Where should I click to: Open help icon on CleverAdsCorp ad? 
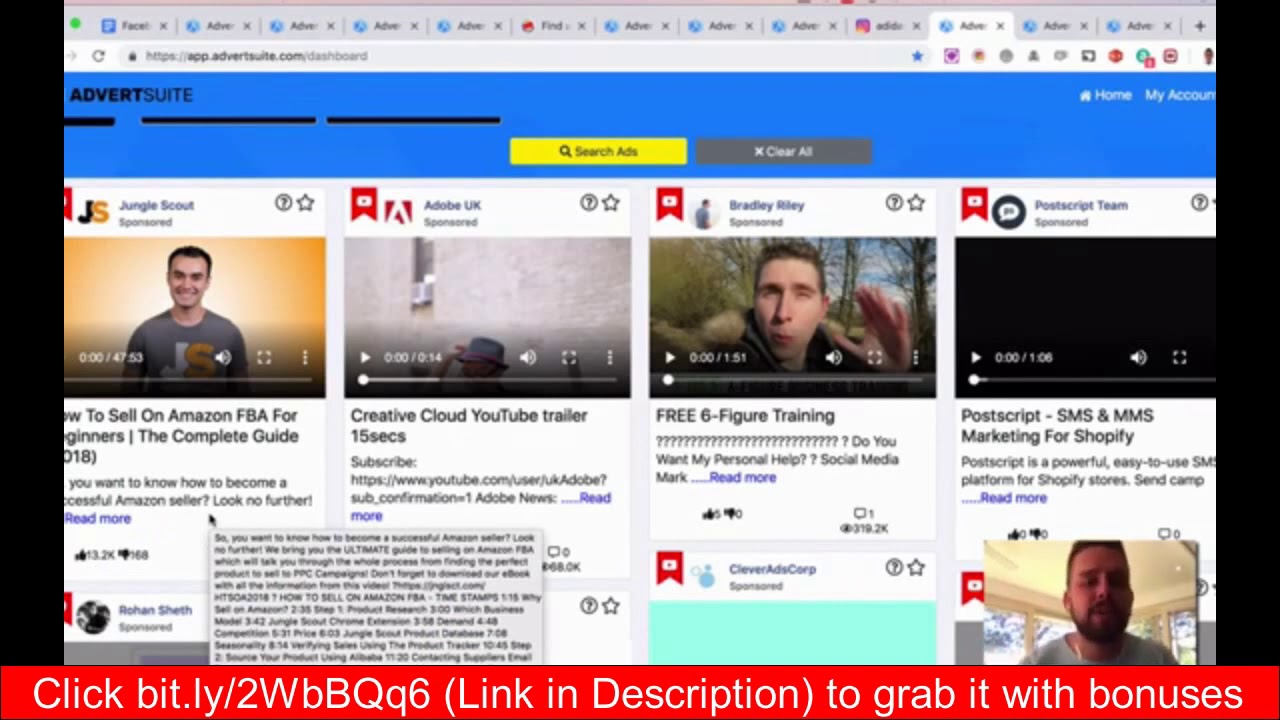point(894,567)
